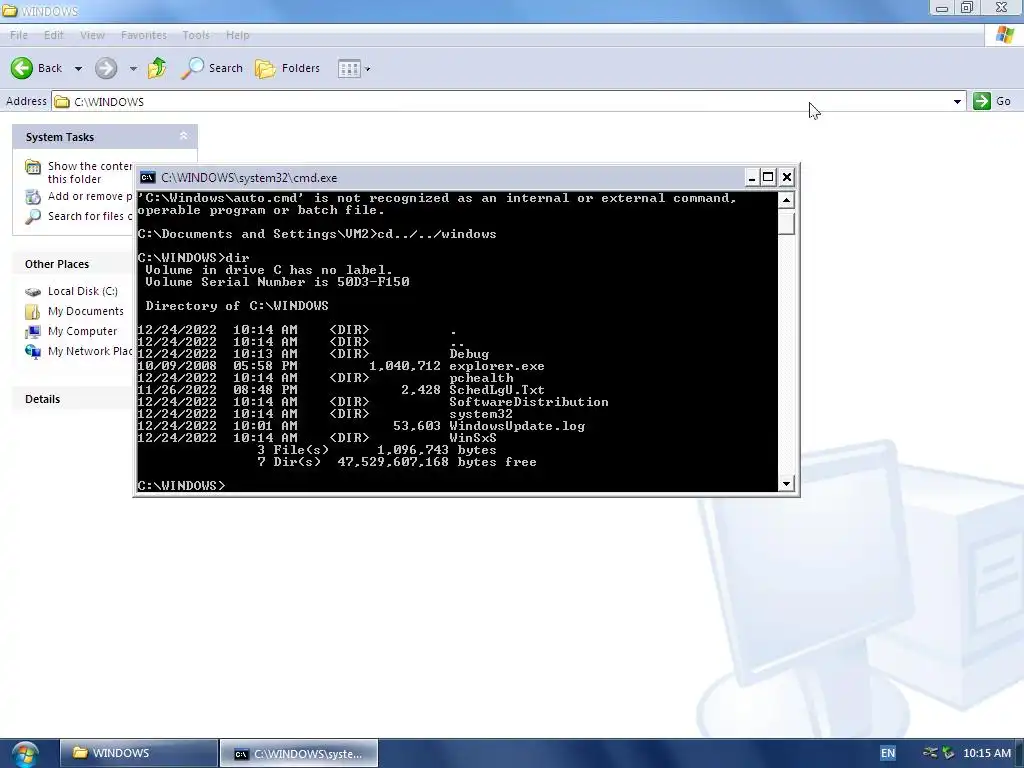Click the address bar showing C:\WINDOWS

point(500,101)
